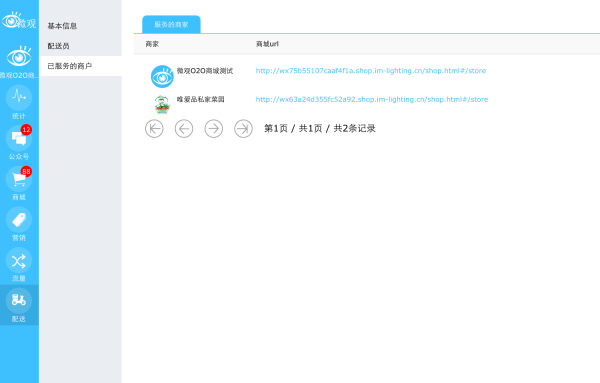
Task: Click the 第1页 / 共1页 / 共2条记录 text
Action: (x=320, y=129)
